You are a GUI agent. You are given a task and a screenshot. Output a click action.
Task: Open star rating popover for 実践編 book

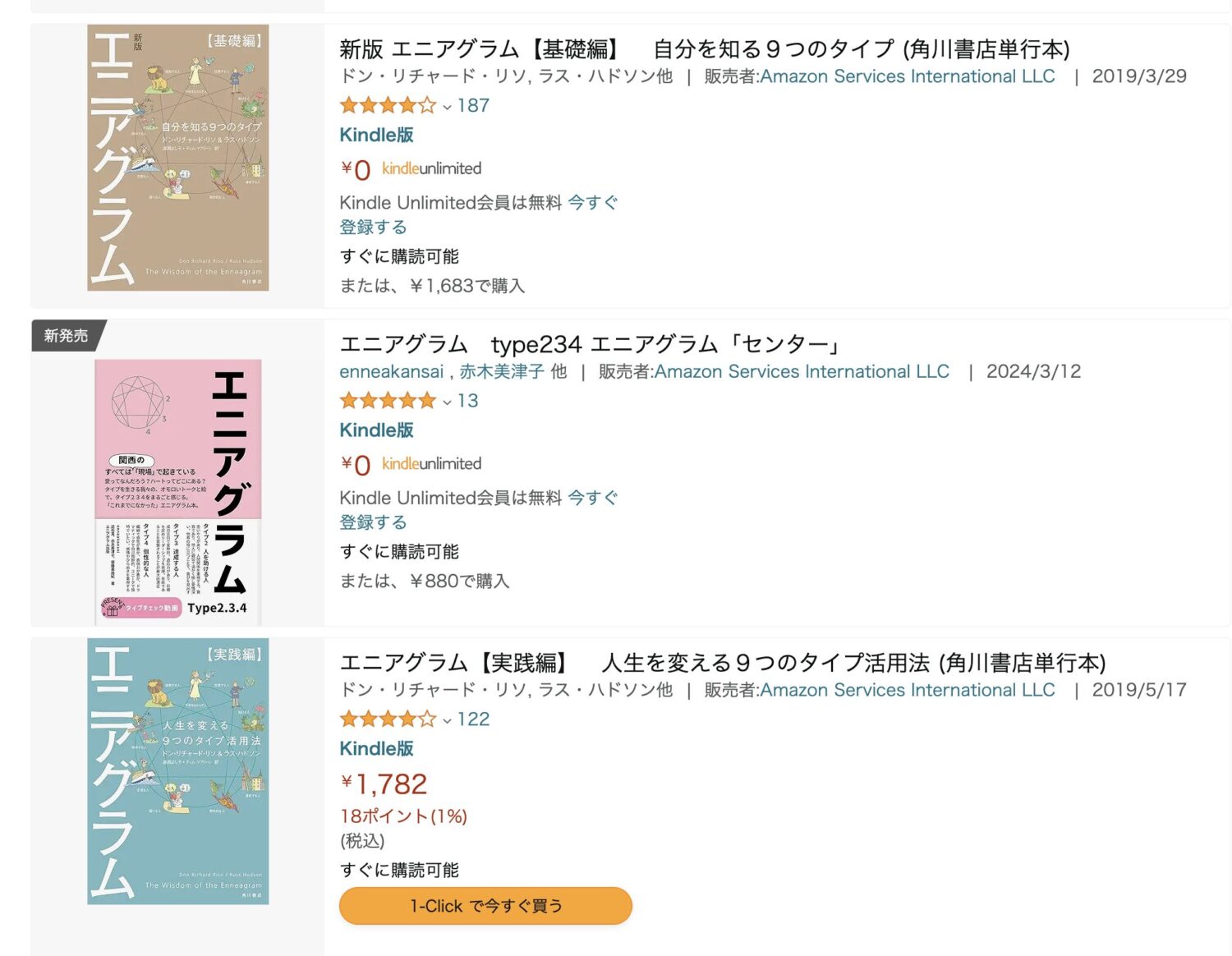[x=447, y=720]
